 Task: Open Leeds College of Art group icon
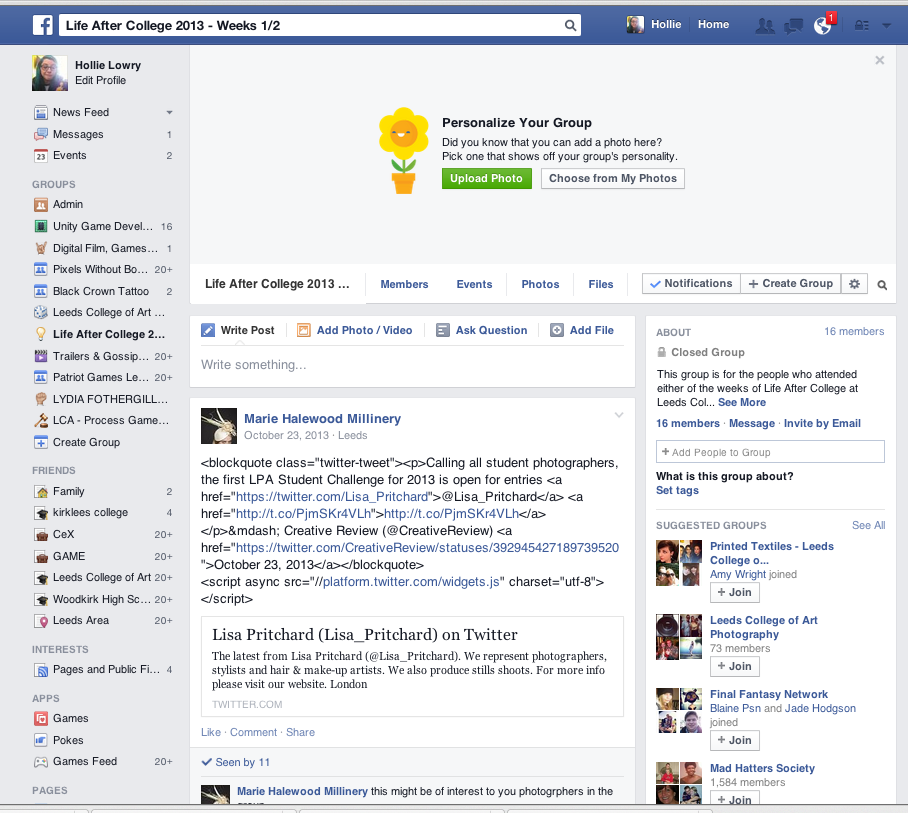pos(41,312)
